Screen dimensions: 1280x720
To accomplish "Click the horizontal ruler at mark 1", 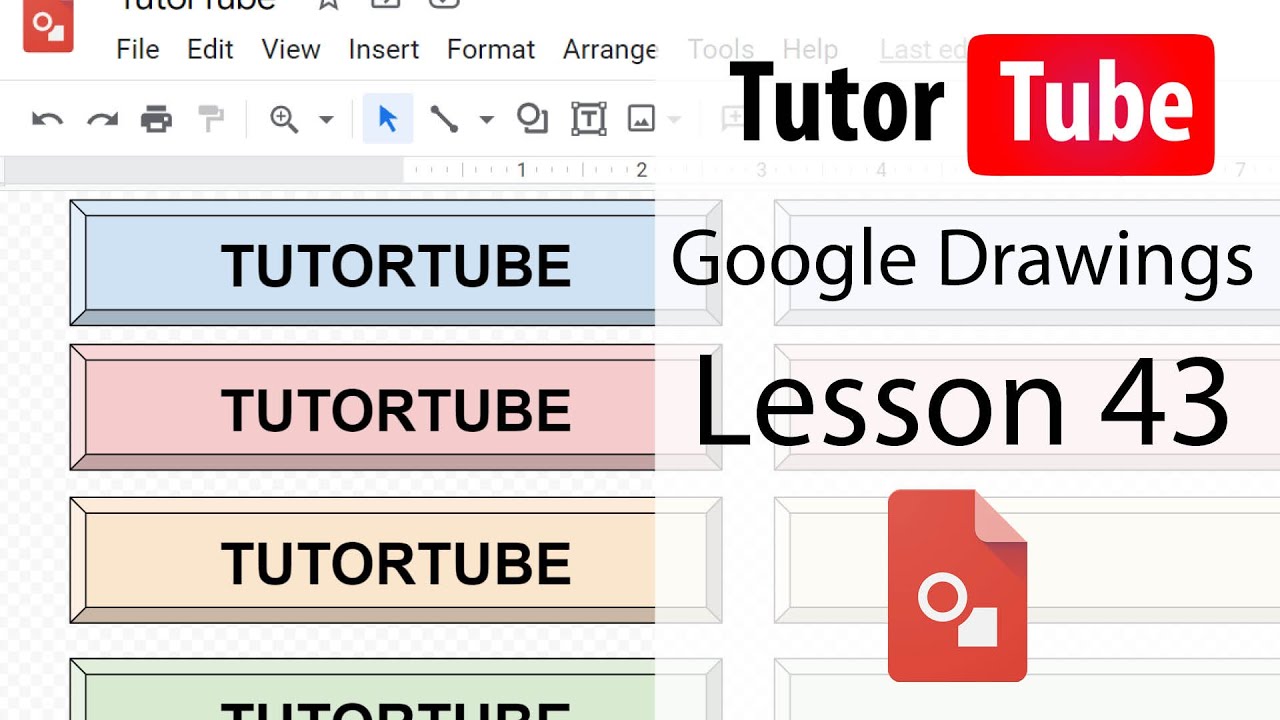I will point(521,170).
